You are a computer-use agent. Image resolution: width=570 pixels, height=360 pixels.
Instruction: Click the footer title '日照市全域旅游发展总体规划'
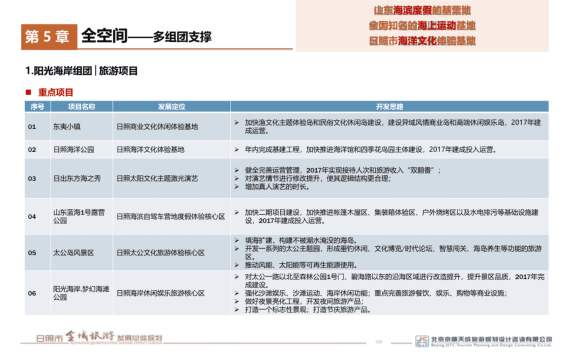coord(99,337)
